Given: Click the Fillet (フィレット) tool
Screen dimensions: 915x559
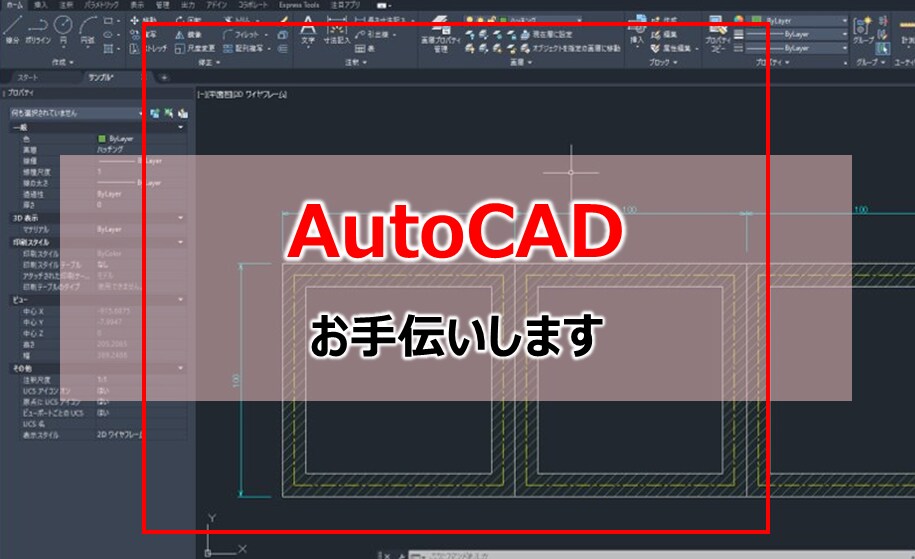Looking at the screenshot, I should coord(242,34).
